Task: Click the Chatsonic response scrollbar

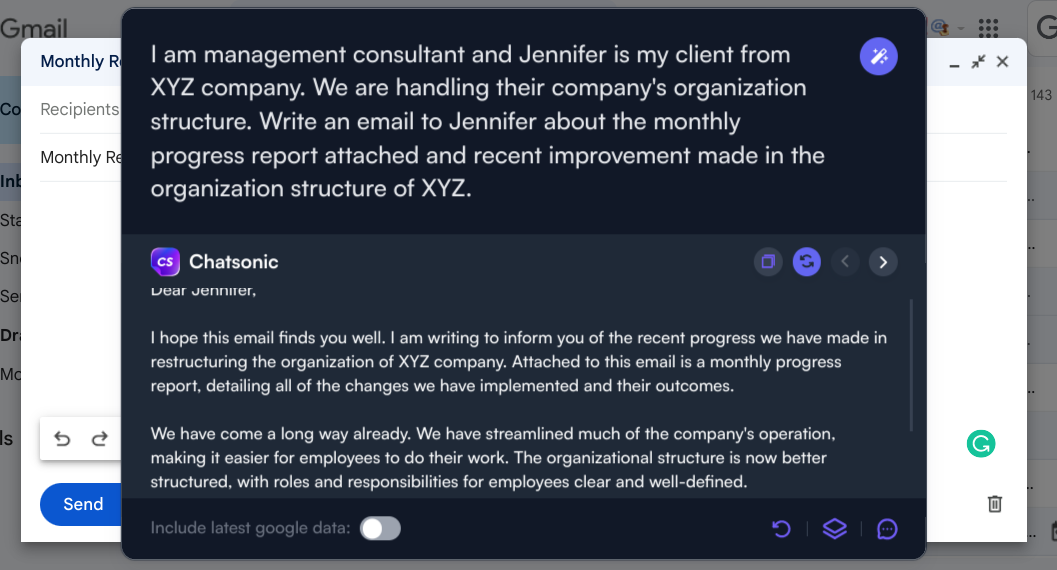Action: 911,365
